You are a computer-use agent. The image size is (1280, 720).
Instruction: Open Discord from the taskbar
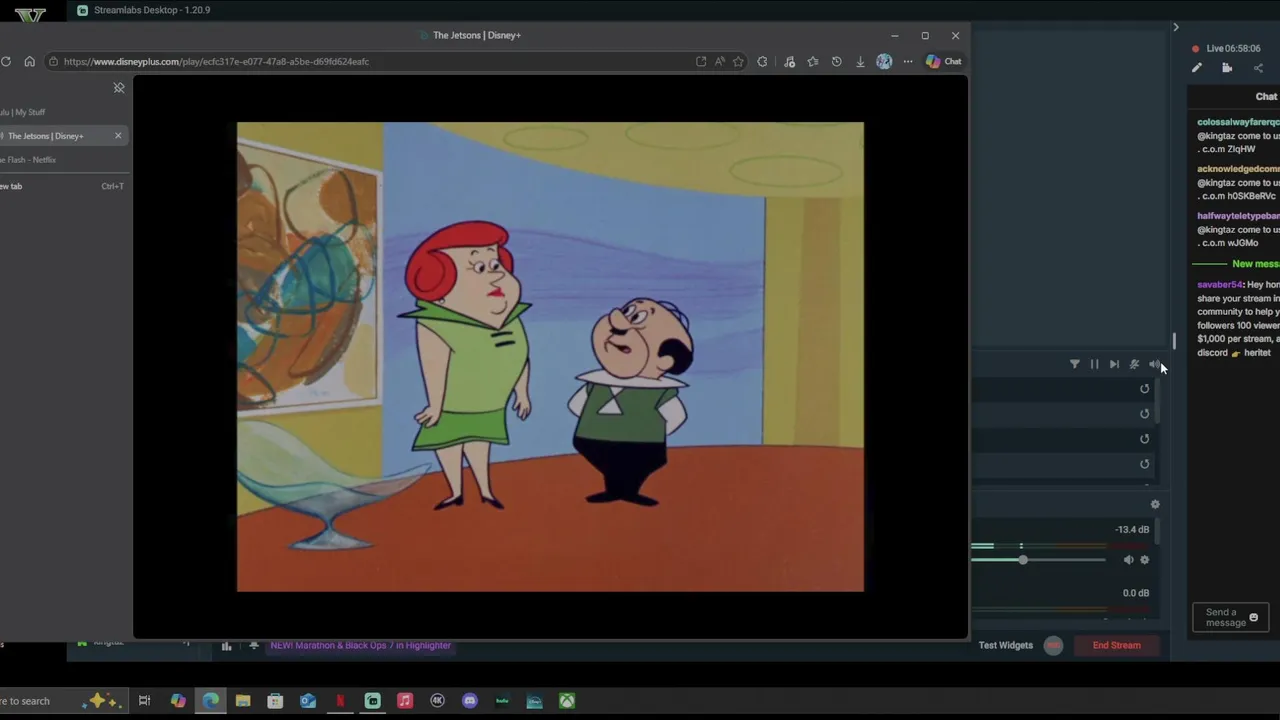click(x=469, y=701)
